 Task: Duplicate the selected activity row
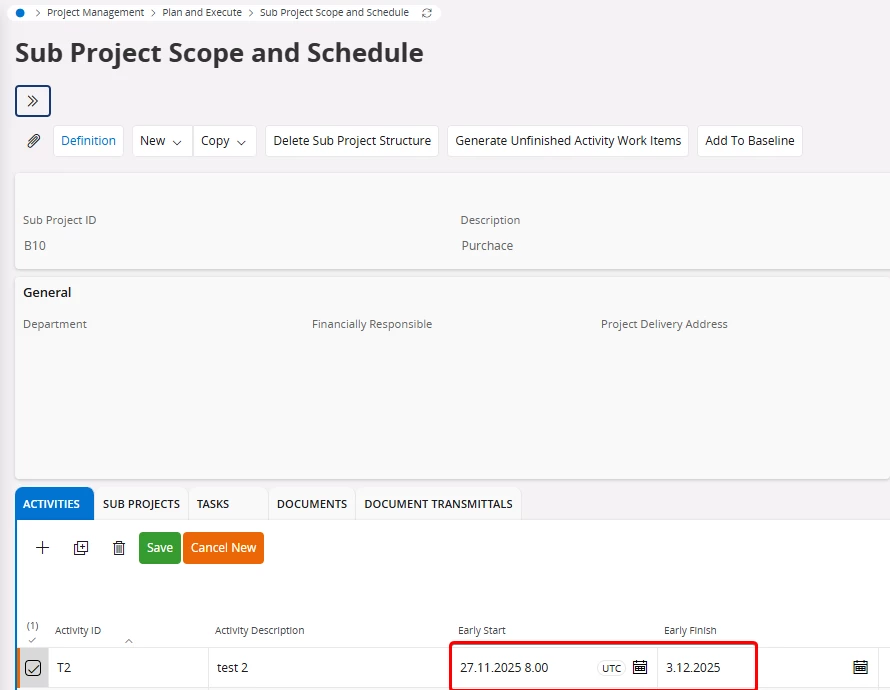click(81, 548)
